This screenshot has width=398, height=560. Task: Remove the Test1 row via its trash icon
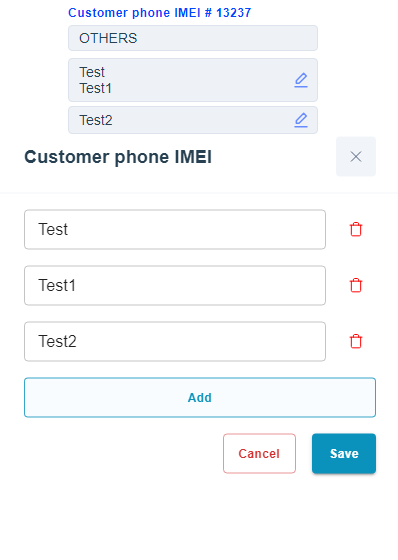(356, 285)
